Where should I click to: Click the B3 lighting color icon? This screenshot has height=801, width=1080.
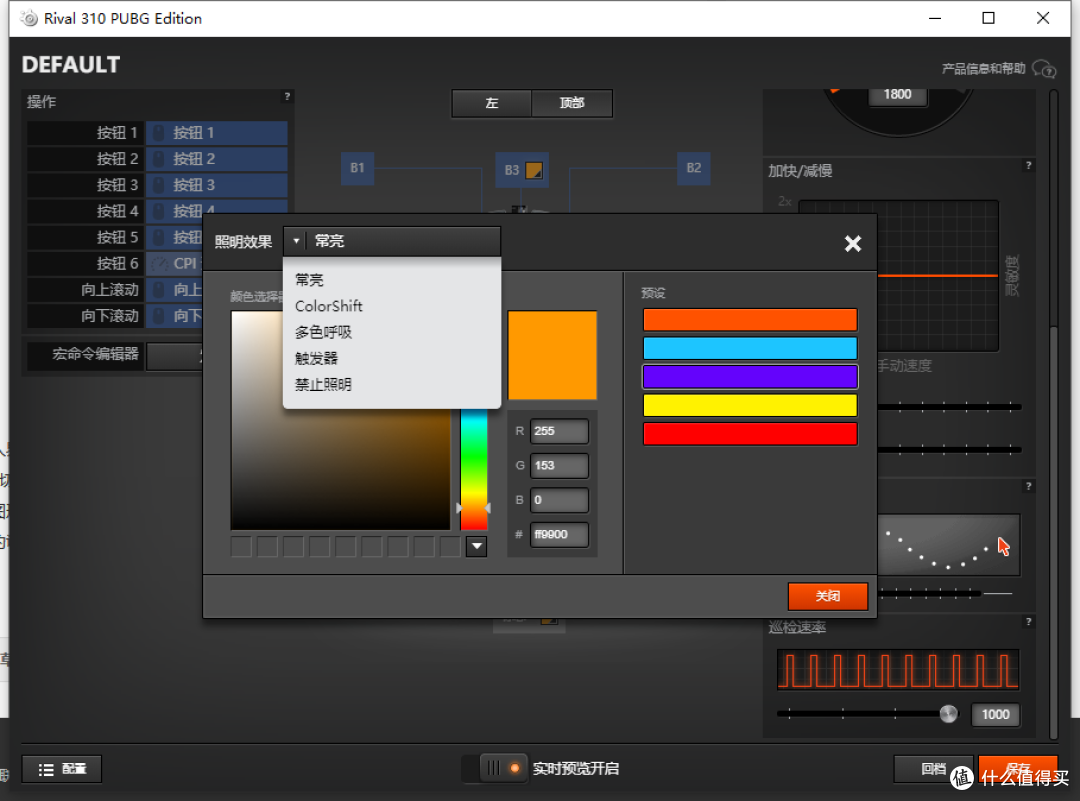tap(534, 170)
